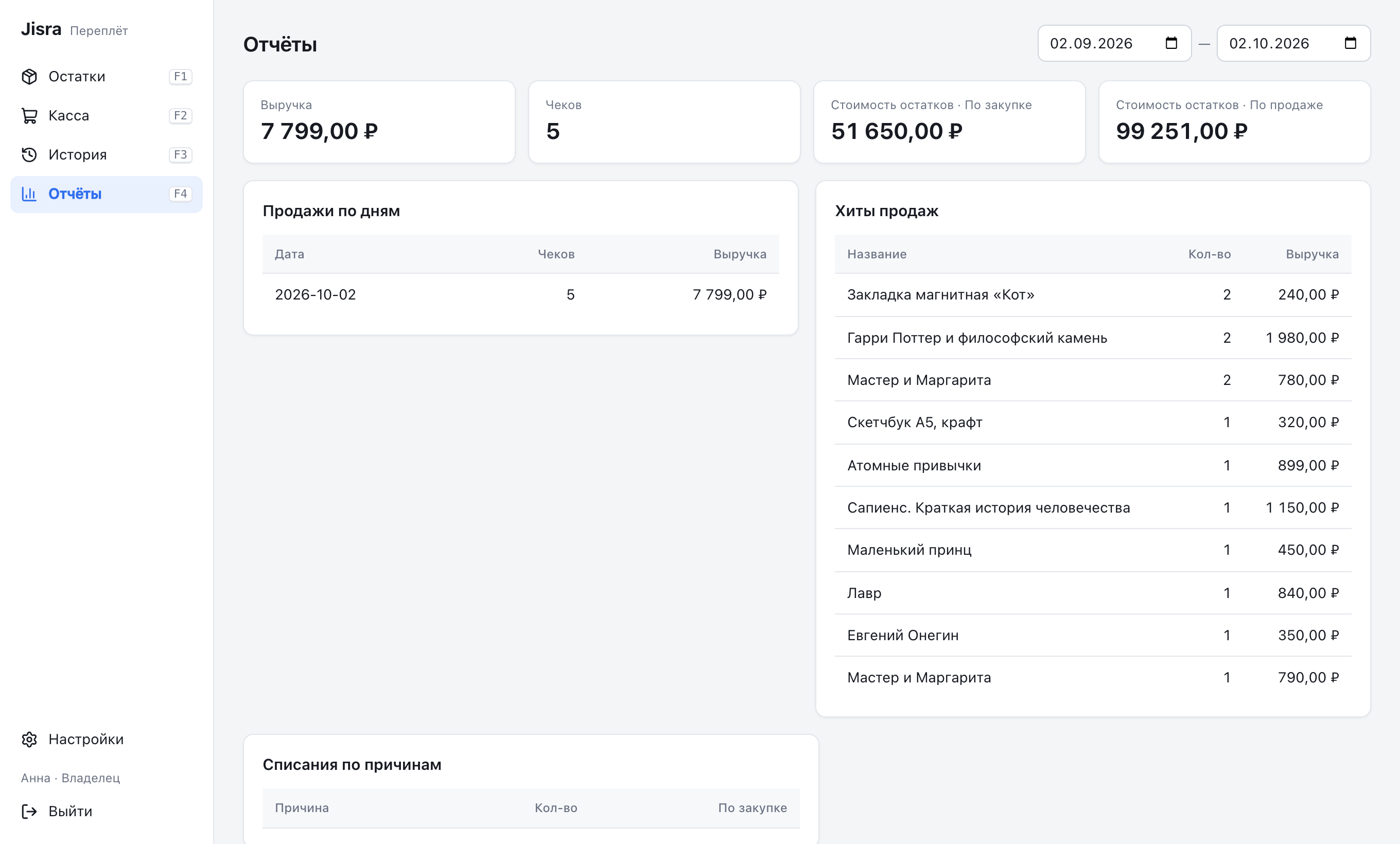
Task: Click the Списания по причинам heading
Action: 352,764
